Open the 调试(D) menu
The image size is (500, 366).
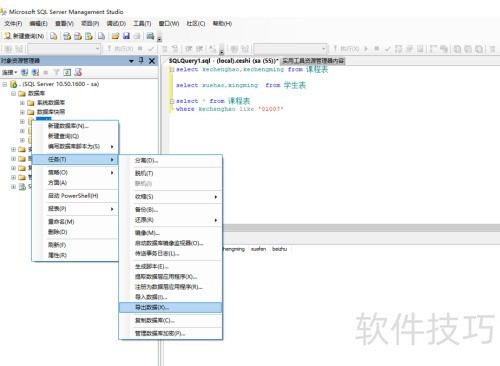[116, 24]
